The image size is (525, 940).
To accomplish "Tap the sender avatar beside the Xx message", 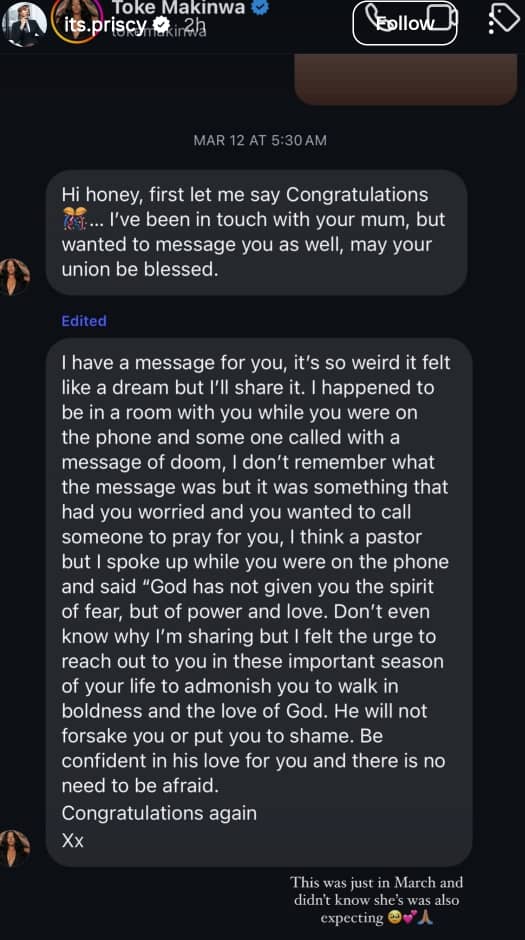I will [x=14, y=848].
